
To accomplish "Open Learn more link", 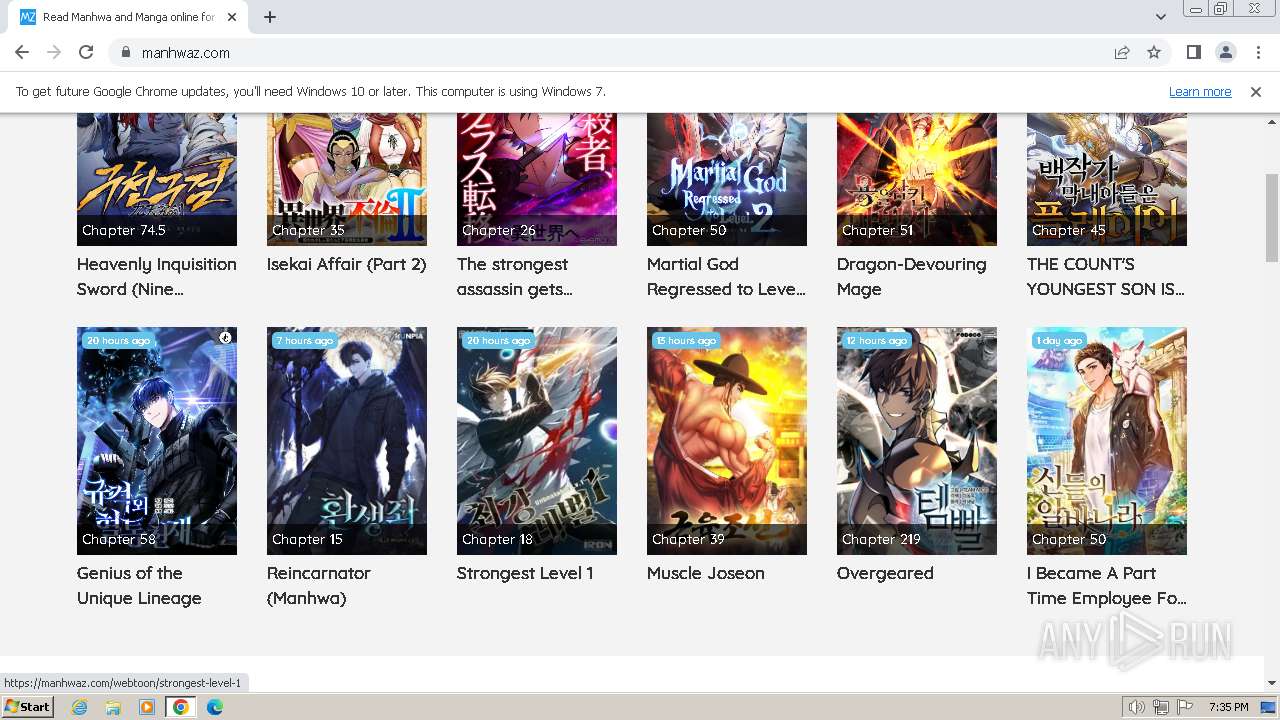I will click(x=1200, y=91).
